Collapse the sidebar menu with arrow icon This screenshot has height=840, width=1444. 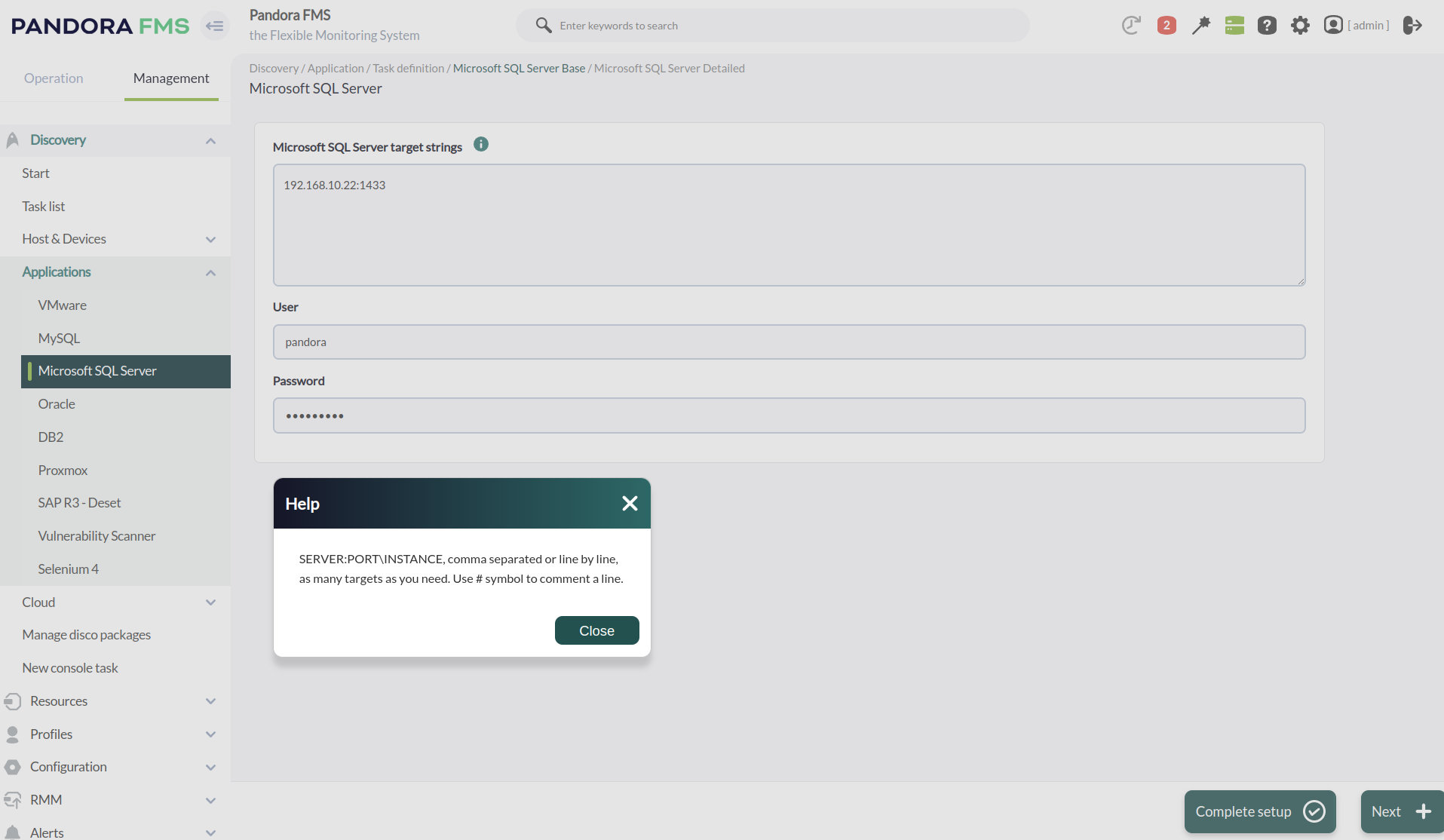click(x=215, y=26)
